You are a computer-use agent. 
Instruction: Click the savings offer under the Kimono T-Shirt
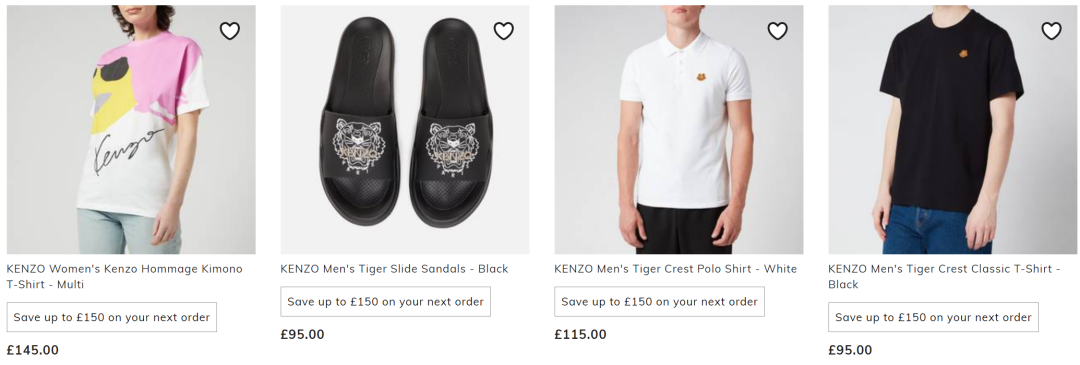coord(112,317)
